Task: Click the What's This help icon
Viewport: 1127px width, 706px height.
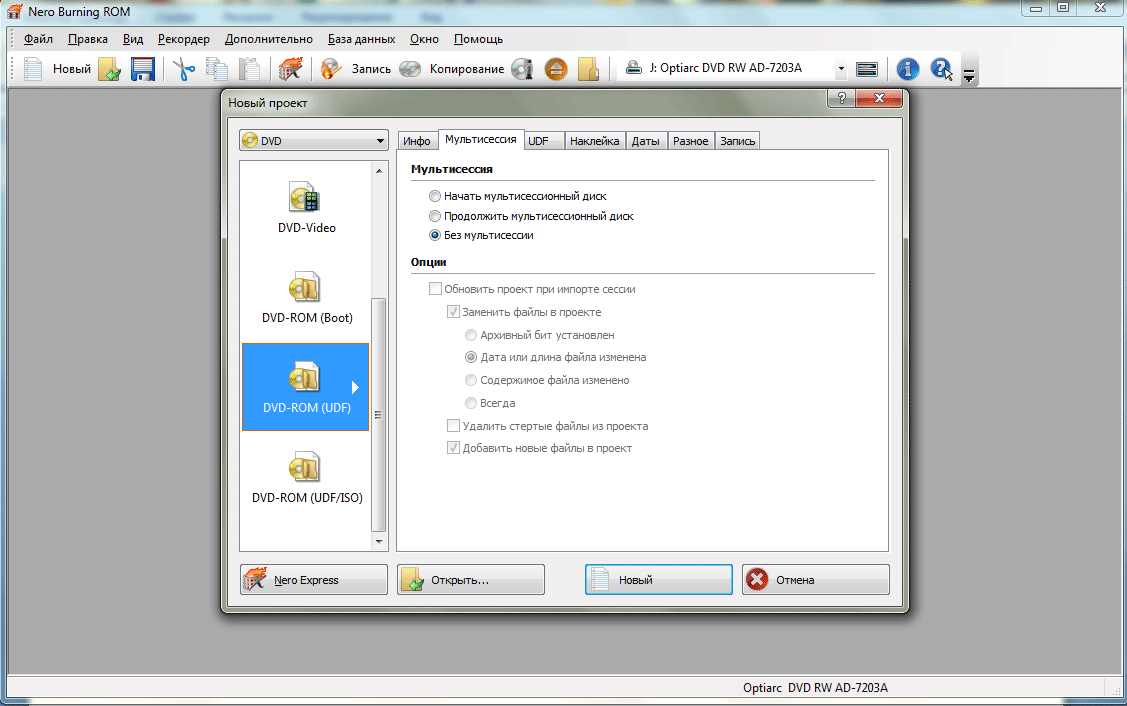Action: pos(941,69)
